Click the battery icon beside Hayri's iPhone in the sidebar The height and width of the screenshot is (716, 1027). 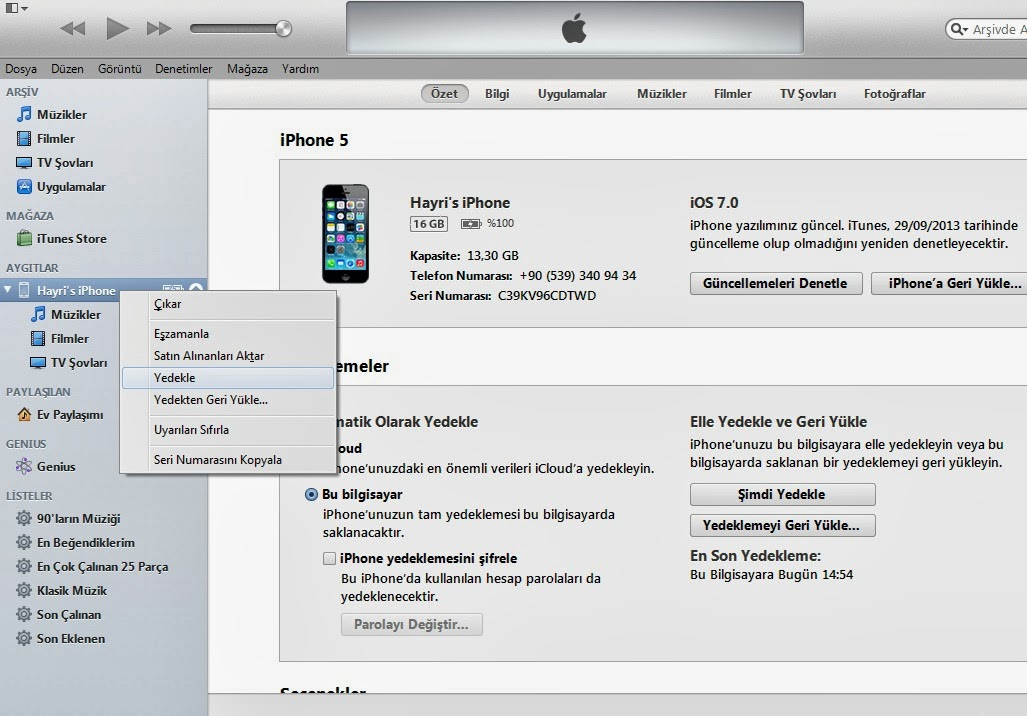tap(172, 288)
